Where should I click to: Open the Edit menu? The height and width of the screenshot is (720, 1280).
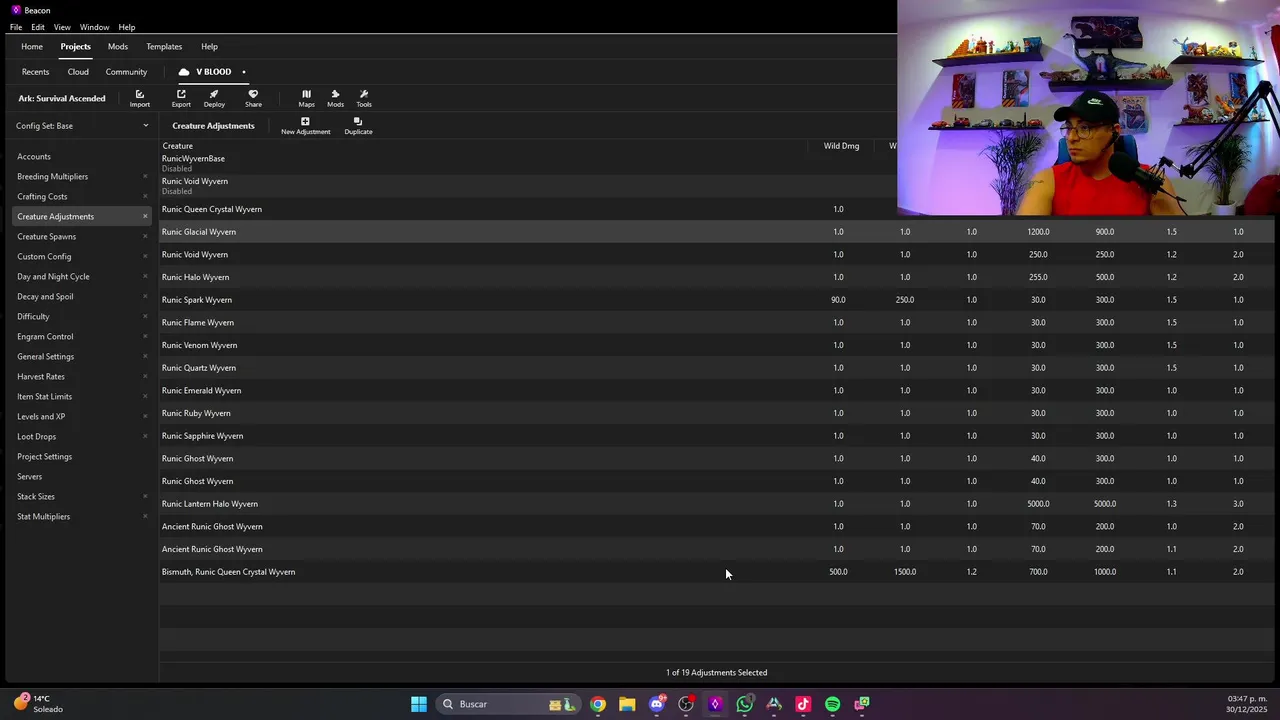38,27
